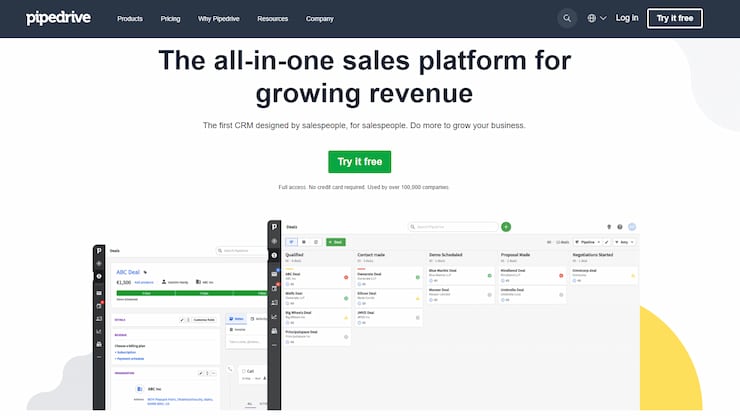Open the JMVD Deal card
740x416 pixels.
pyautogui.click(x=389, y=318)
